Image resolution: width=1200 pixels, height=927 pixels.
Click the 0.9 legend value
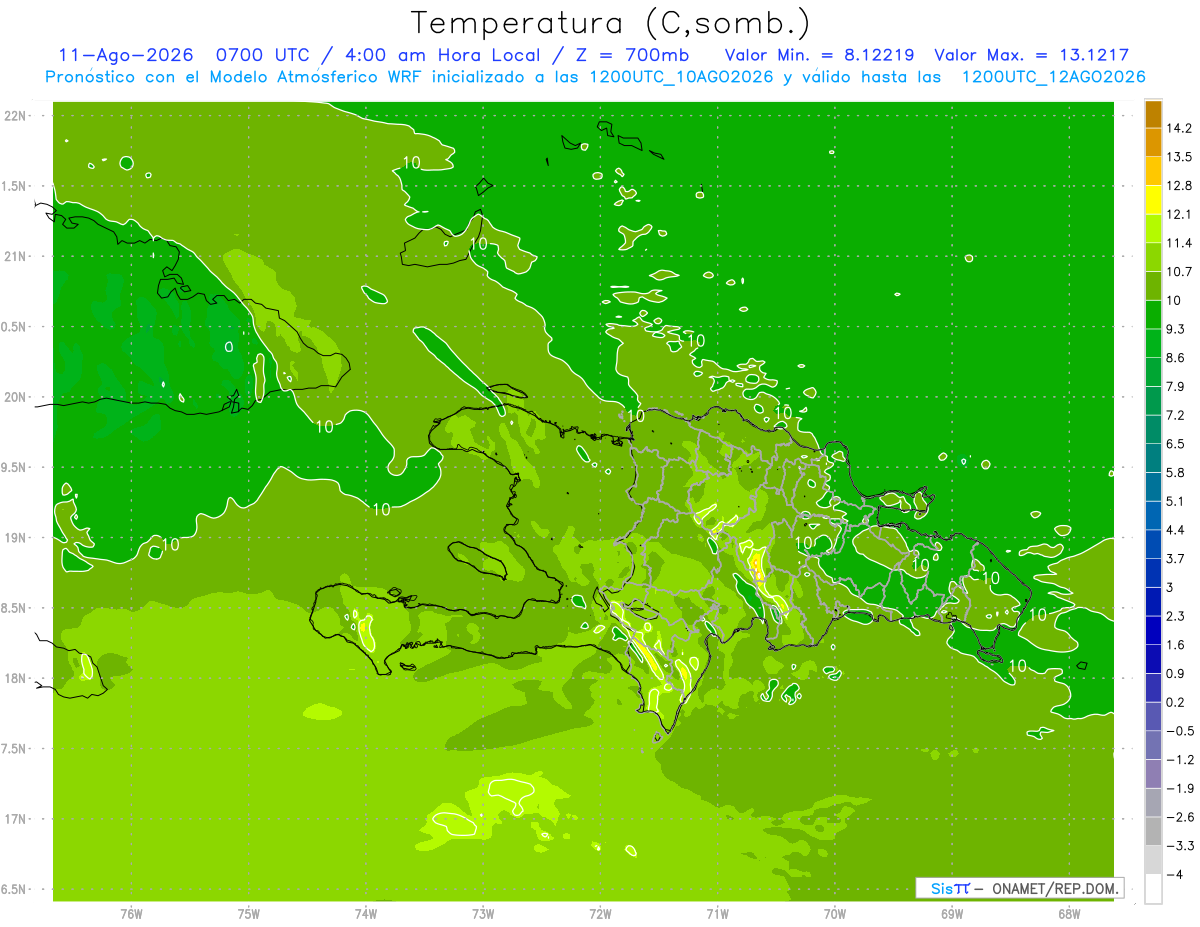[x=1176, y=673]
